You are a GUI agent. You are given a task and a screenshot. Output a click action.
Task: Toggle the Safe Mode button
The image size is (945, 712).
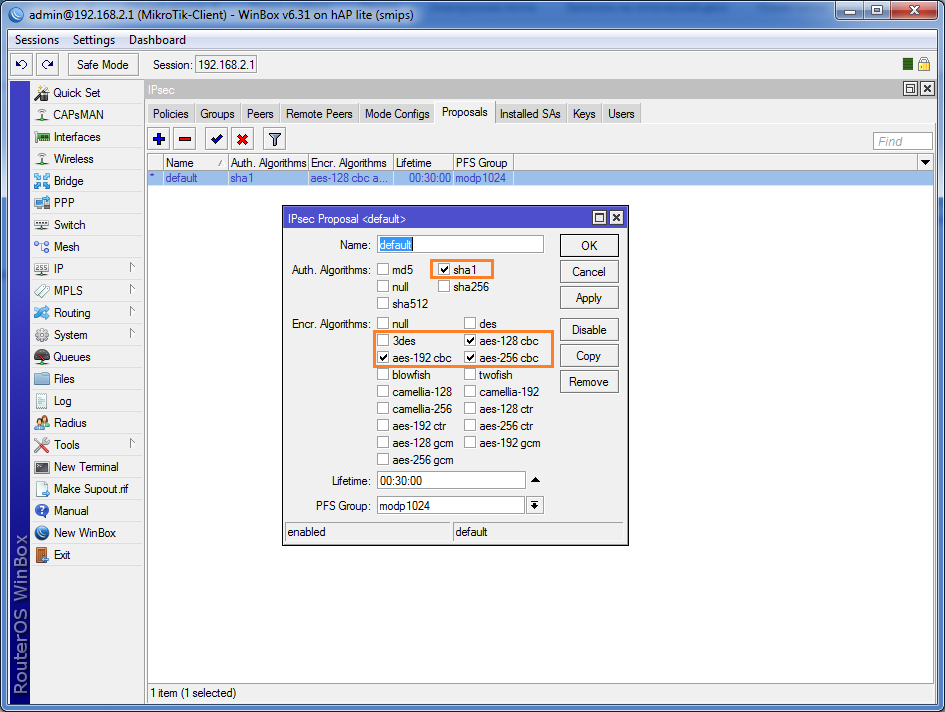103,65
